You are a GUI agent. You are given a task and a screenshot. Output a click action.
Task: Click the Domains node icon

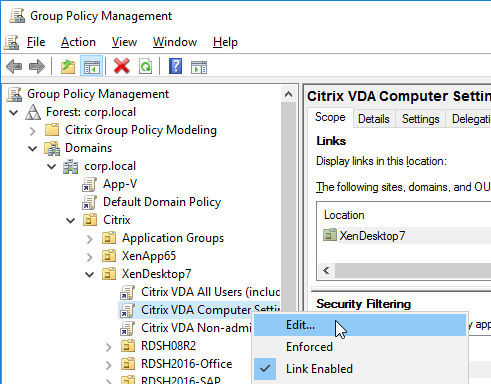52,148
